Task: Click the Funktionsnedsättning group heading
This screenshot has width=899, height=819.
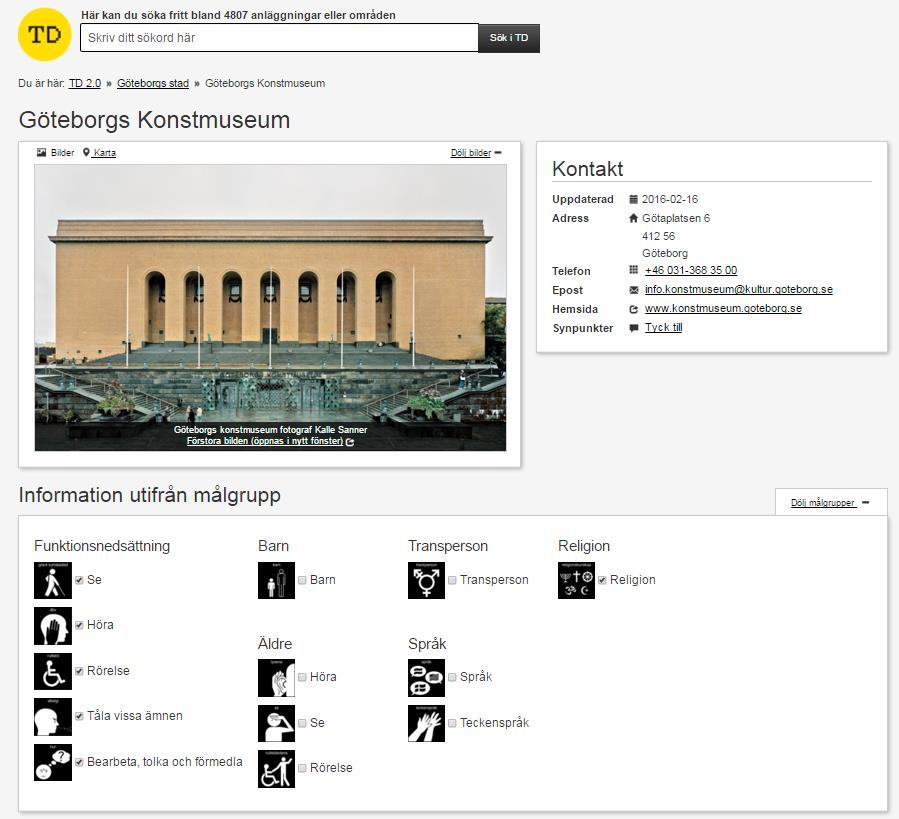Action: pyautogui.click(x=102, y=546)
